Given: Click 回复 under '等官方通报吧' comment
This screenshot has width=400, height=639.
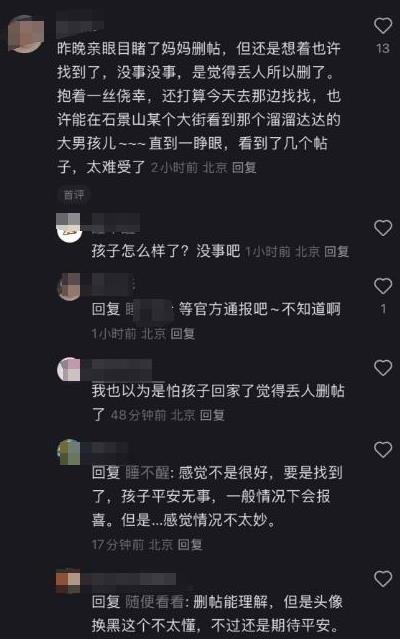Looking at the screenshot, I should click(182, 334).
